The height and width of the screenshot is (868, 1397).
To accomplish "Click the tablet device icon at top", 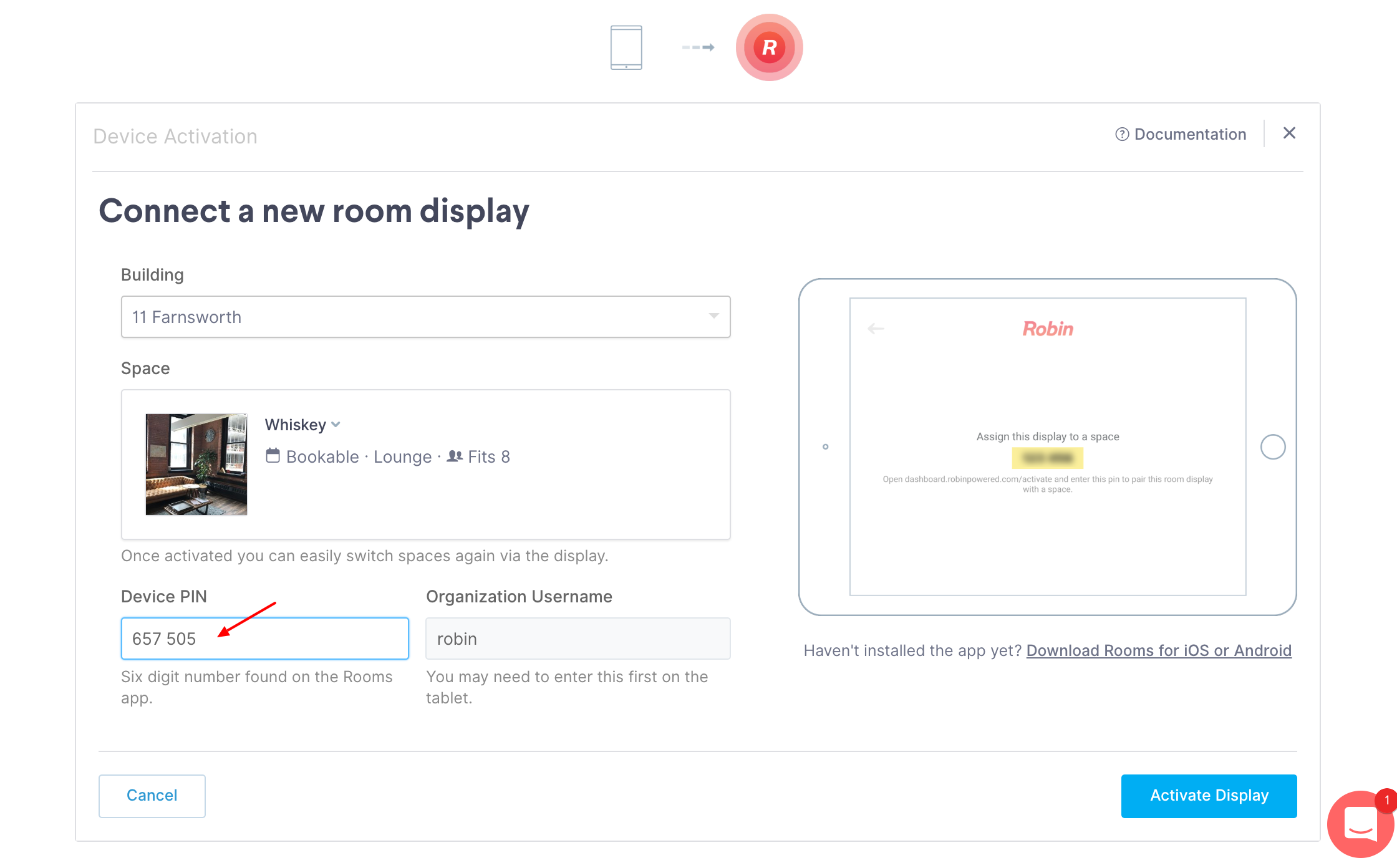I will pyautogui.click(x=626, y=47).
